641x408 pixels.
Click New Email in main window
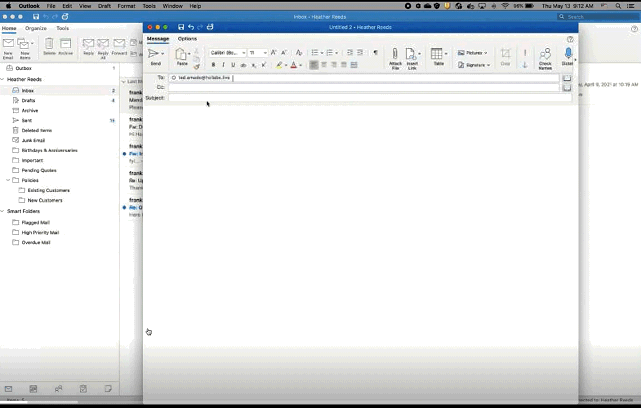[x=8, y=49]
